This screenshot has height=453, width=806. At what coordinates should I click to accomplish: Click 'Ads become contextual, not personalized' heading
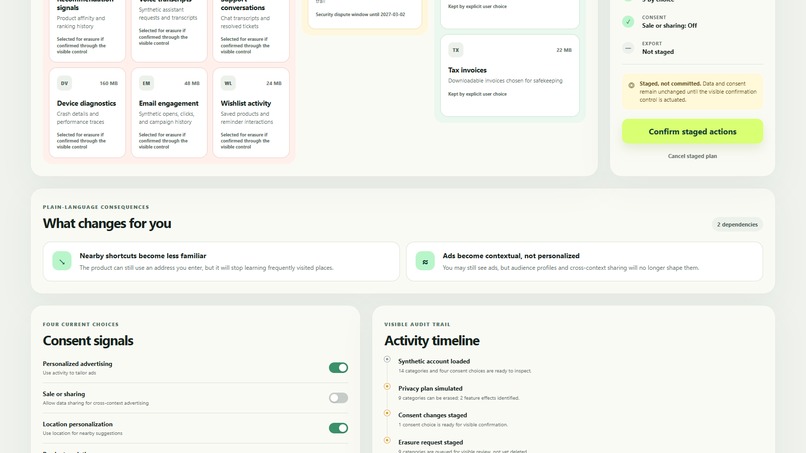[x=511, y=256]
